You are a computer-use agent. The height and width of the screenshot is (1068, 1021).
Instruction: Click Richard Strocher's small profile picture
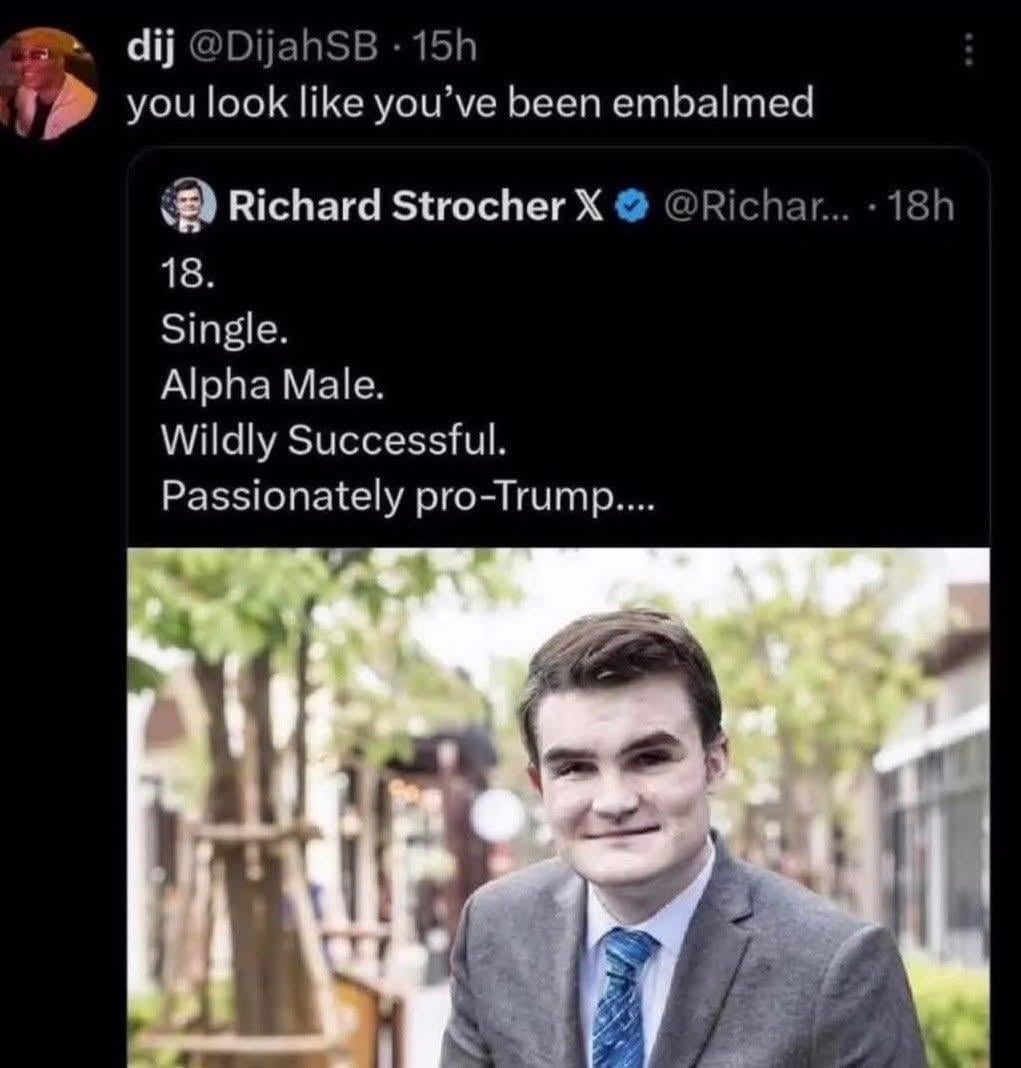(x=188, y=206)
